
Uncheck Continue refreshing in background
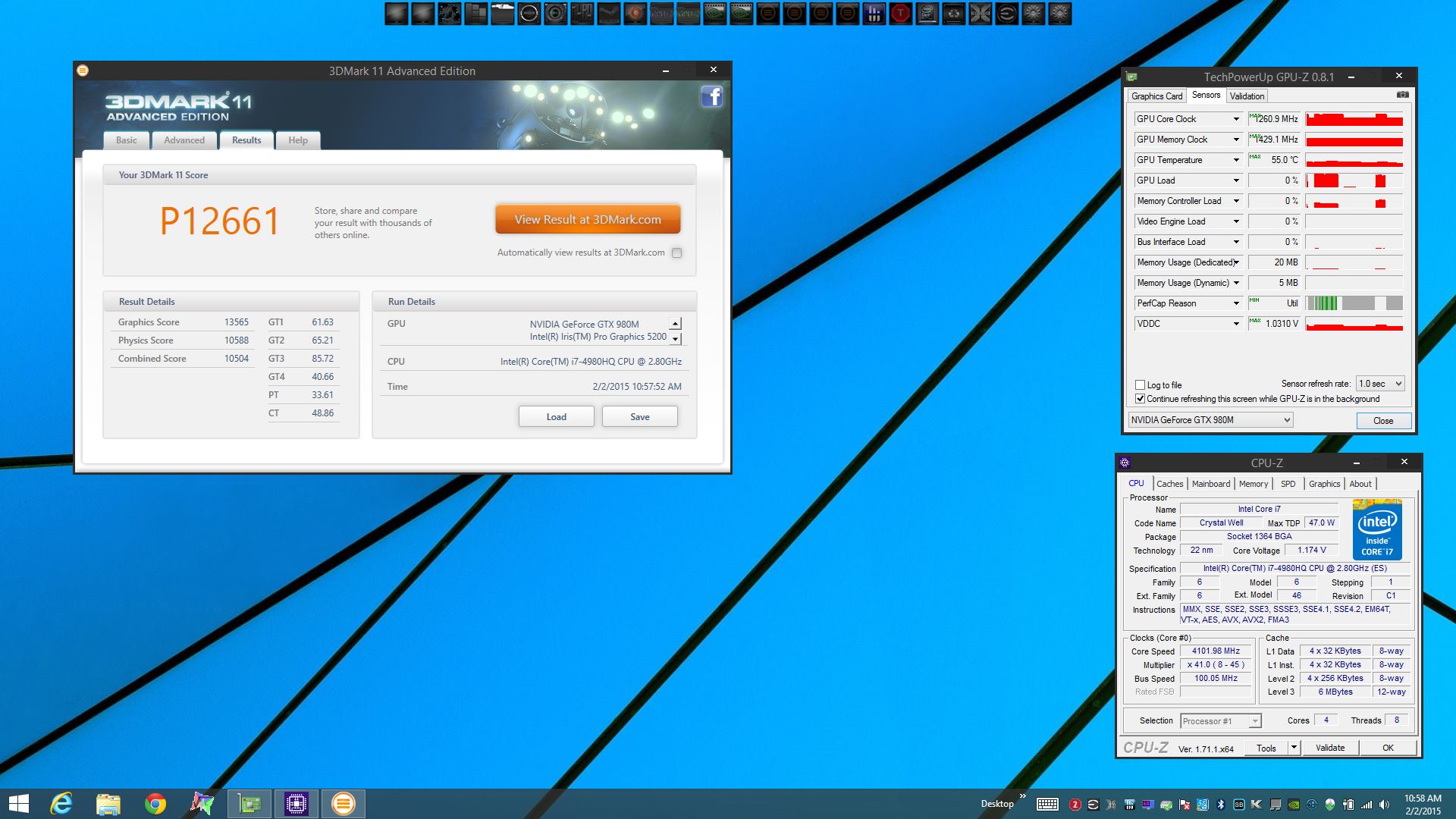(x=1140, y=399)
